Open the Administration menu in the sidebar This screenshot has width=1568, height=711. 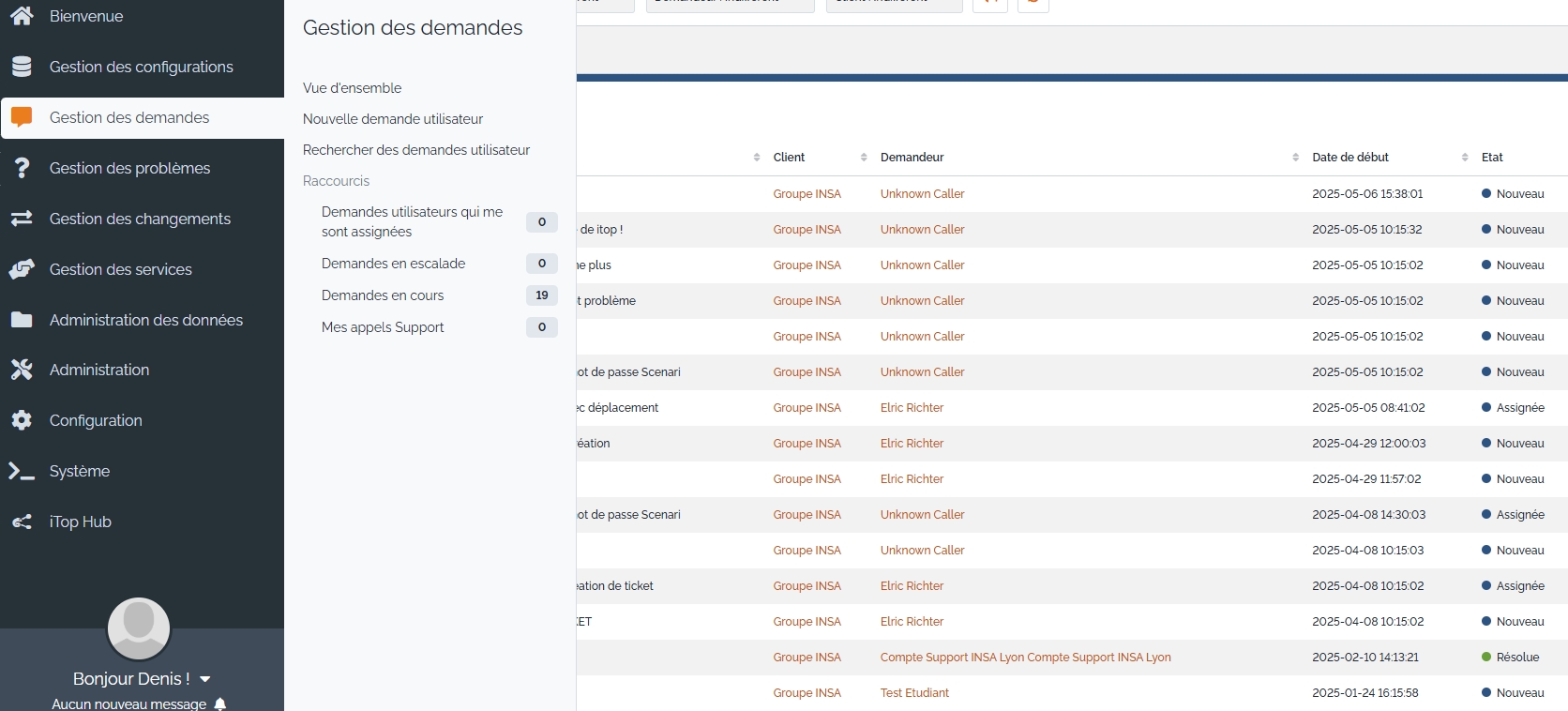pos(99,370)
